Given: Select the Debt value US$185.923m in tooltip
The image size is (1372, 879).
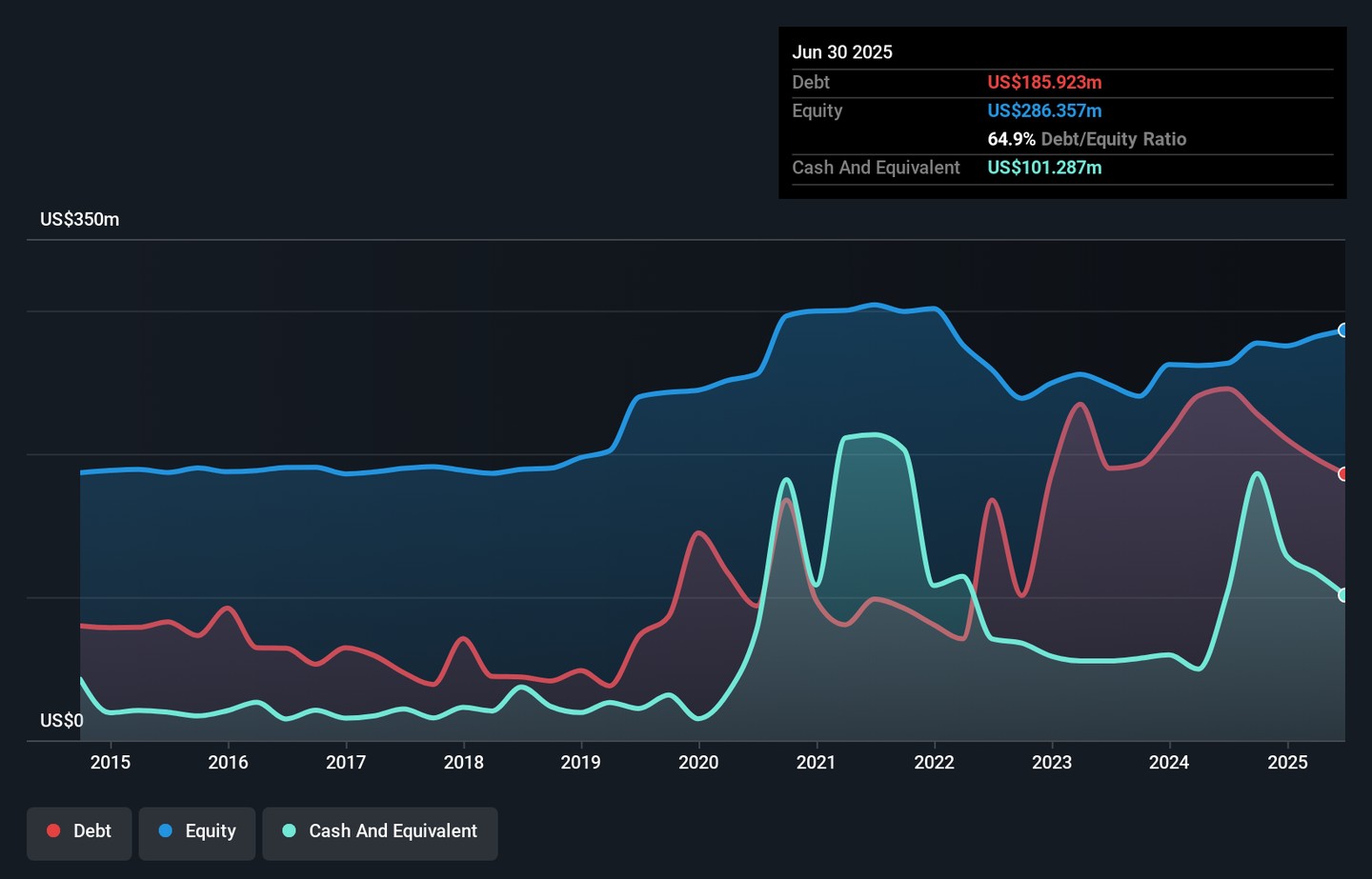Looking at the screenshot, I should (x=1044, y=83).
